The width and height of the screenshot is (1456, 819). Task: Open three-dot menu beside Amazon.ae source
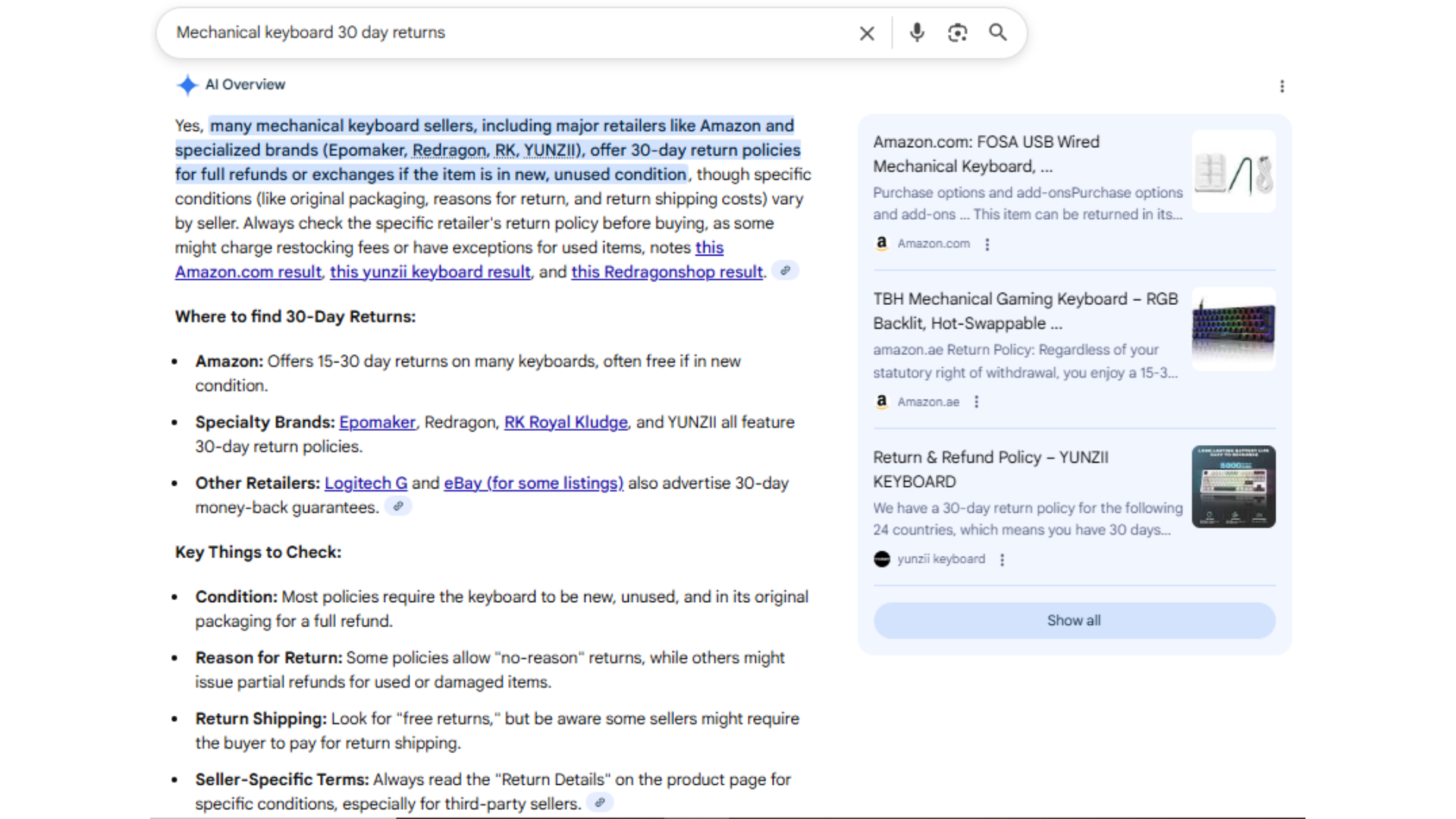(x=976, y=402)
